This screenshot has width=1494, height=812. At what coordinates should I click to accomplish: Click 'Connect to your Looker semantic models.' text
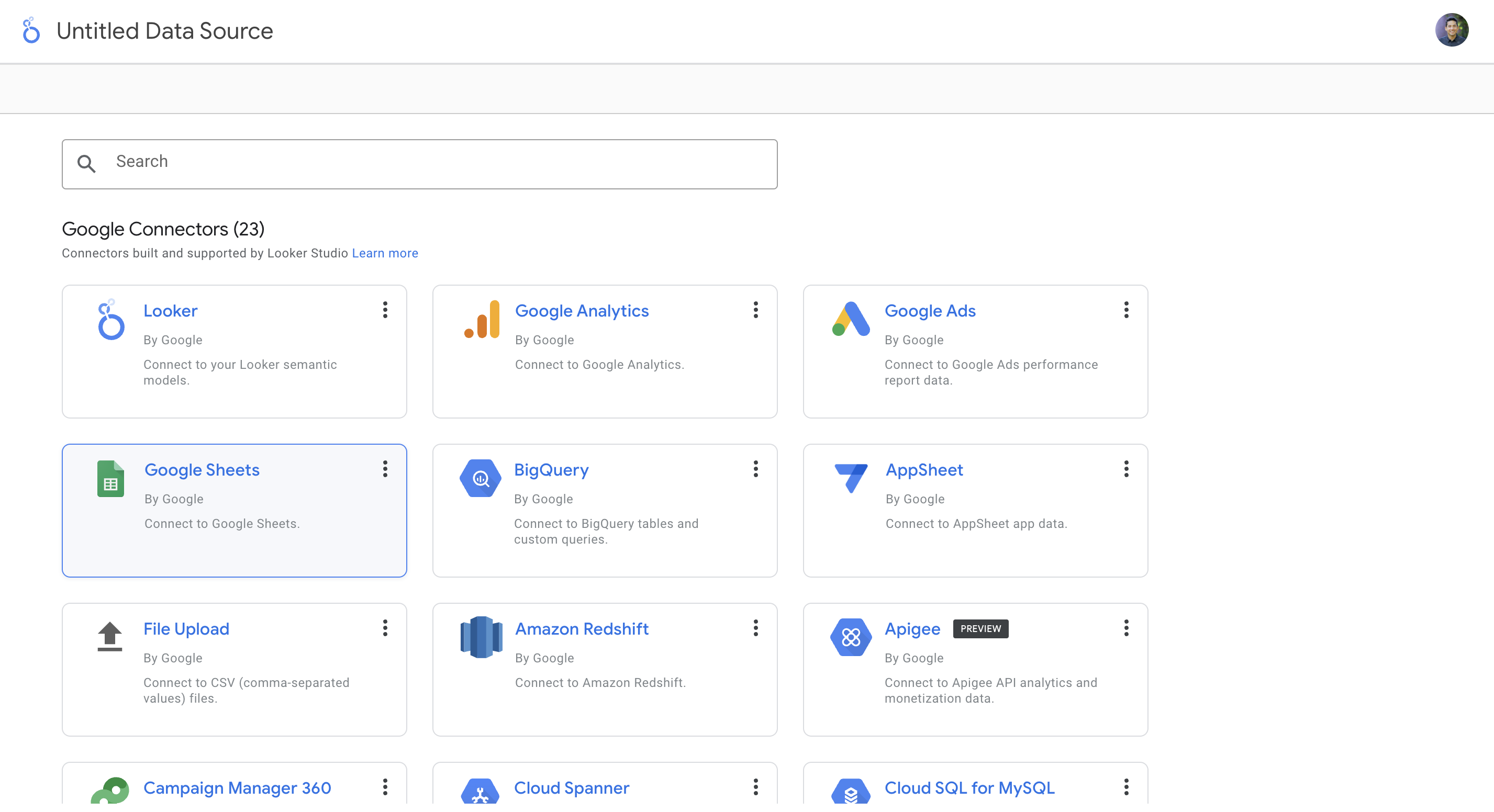(x=240, y=372)
